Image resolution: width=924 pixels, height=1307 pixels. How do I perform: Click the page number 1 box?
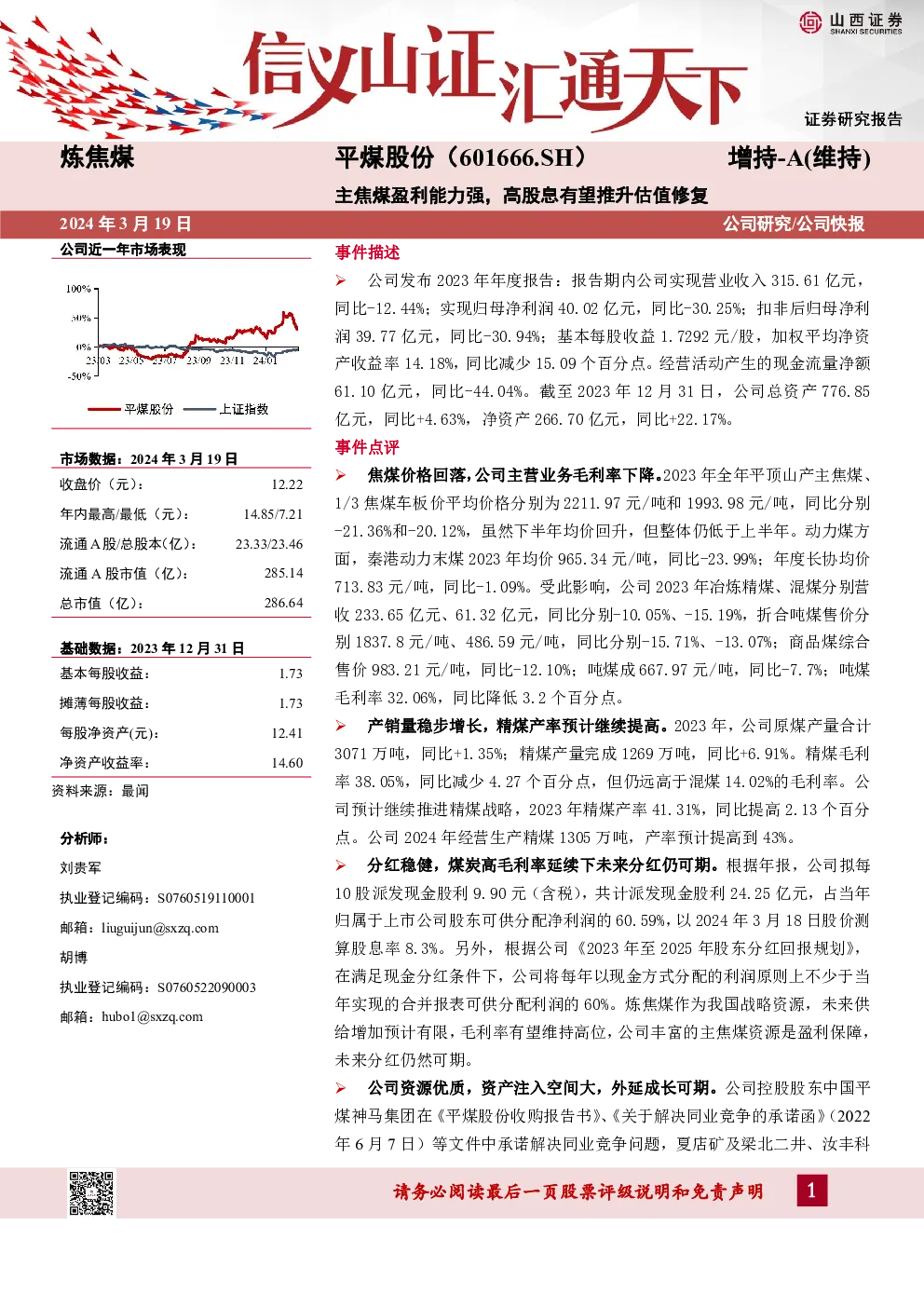pos(811,1190)
